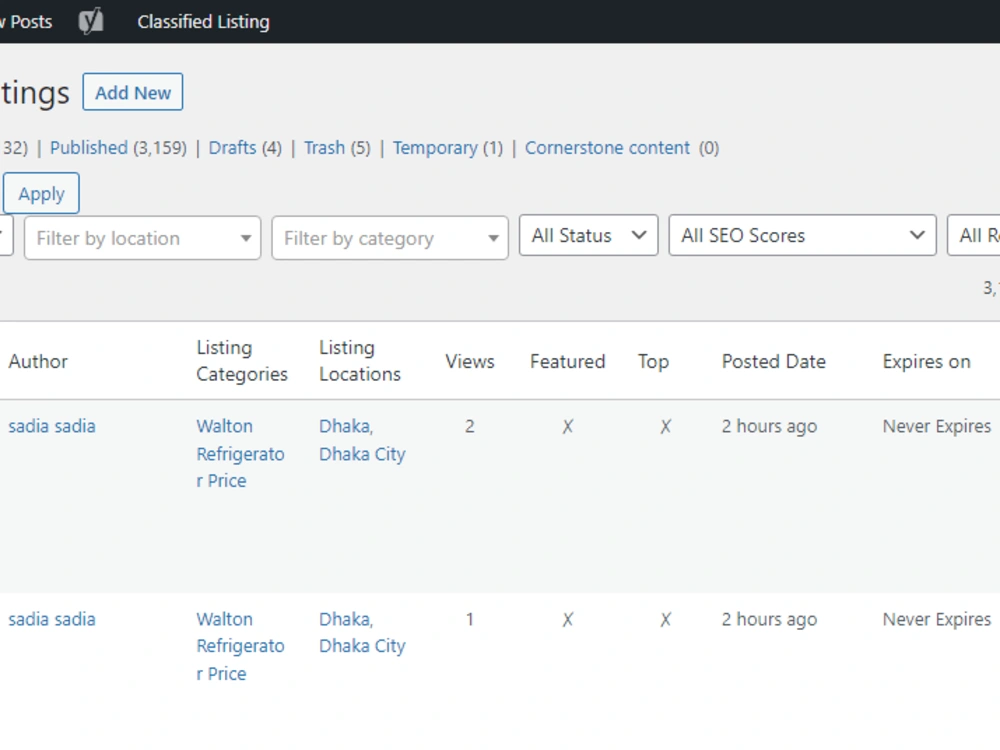Open the All SEO Scores dropdown
This screenshot has height=750, width=1000.
[x=802, y=235]
